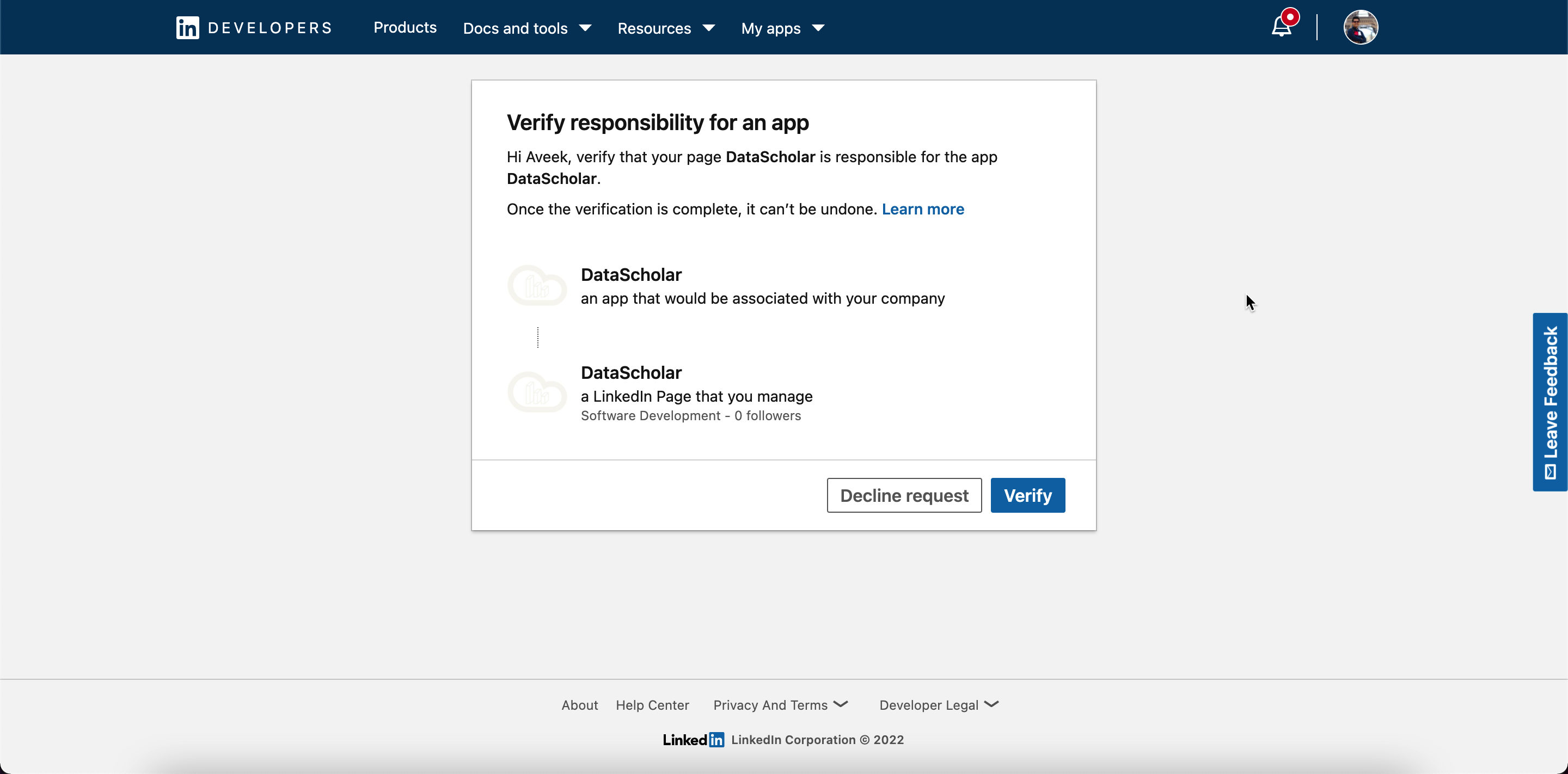Click the Decline request button
1568x774 pixels.
pos(904,495)
